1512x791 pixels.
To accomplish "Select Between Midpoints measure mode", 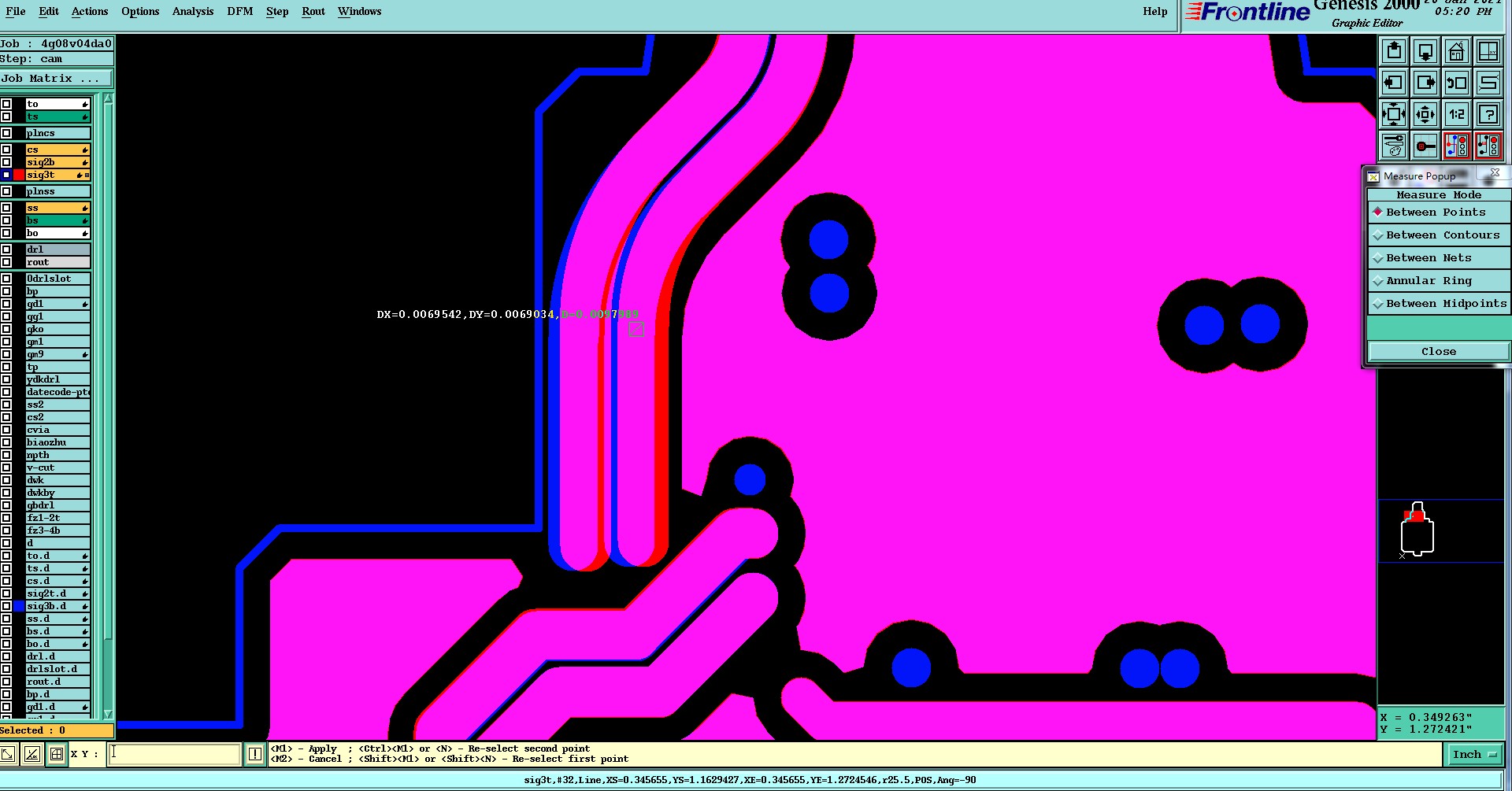I will [1438, 304].
